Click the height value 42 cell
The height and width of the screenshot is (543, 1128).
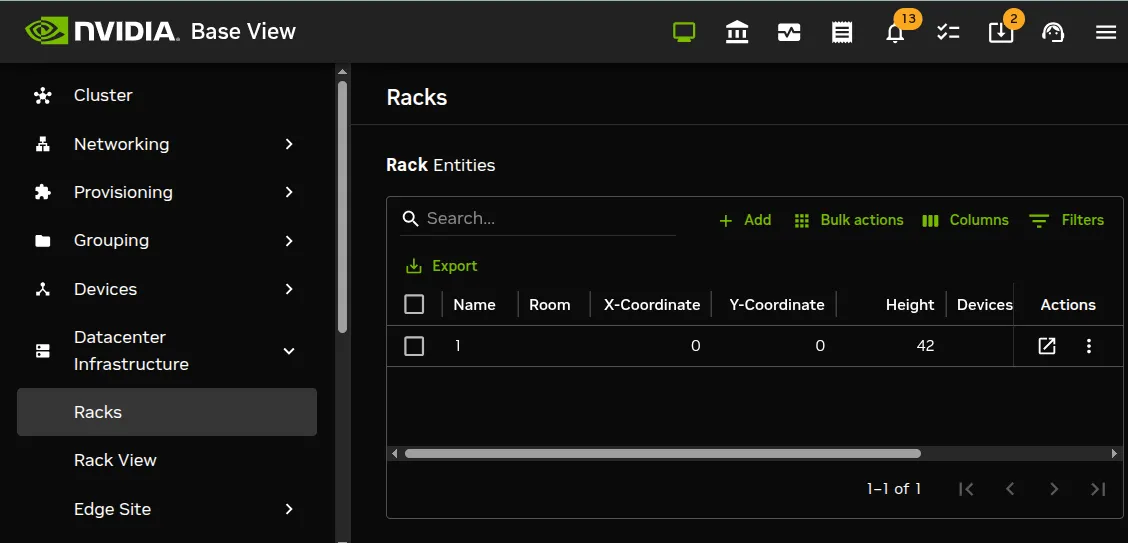coord(925,346)
